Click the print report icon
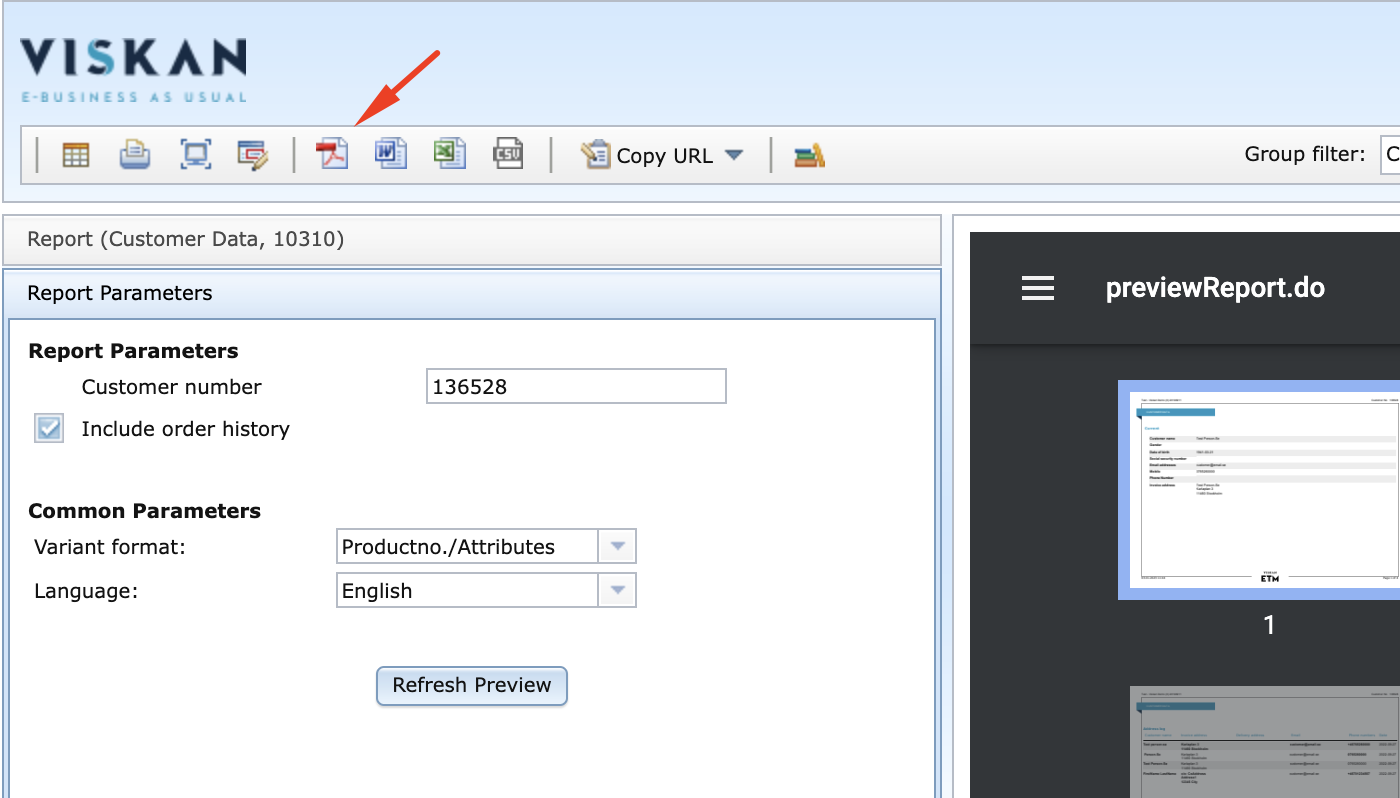The image size is (1400, 798). coord(135,155)
